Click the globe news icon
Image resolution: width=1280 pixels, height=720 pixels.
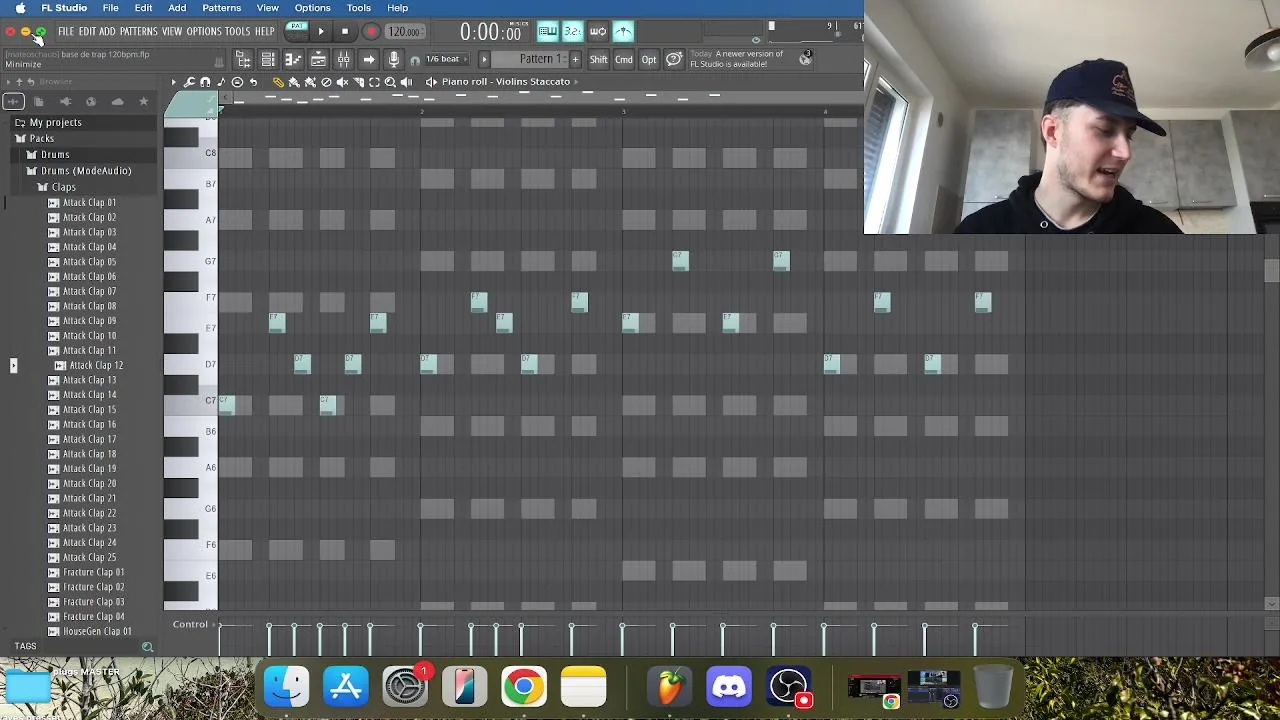tap(805, 59)
